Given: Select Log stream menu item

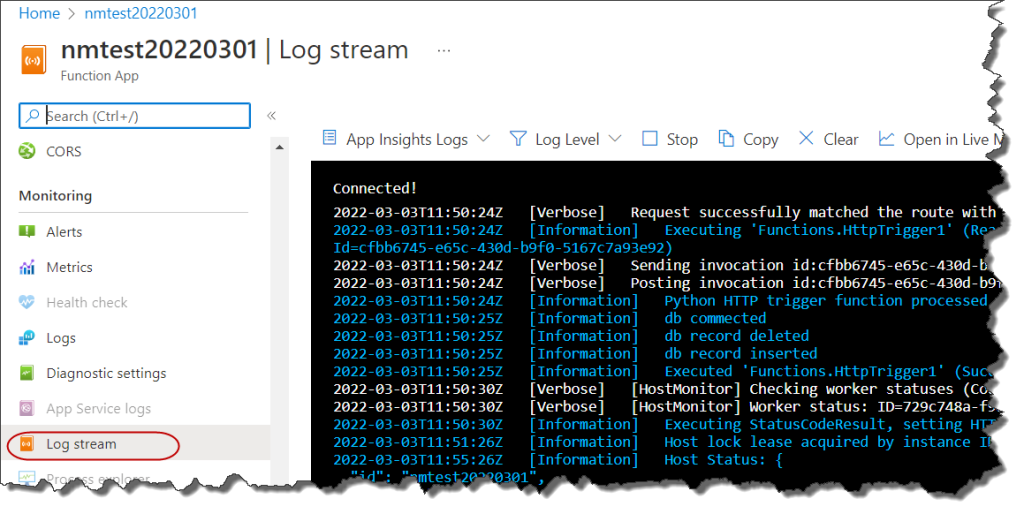Looking at the screenshot, I should point(81,444).
